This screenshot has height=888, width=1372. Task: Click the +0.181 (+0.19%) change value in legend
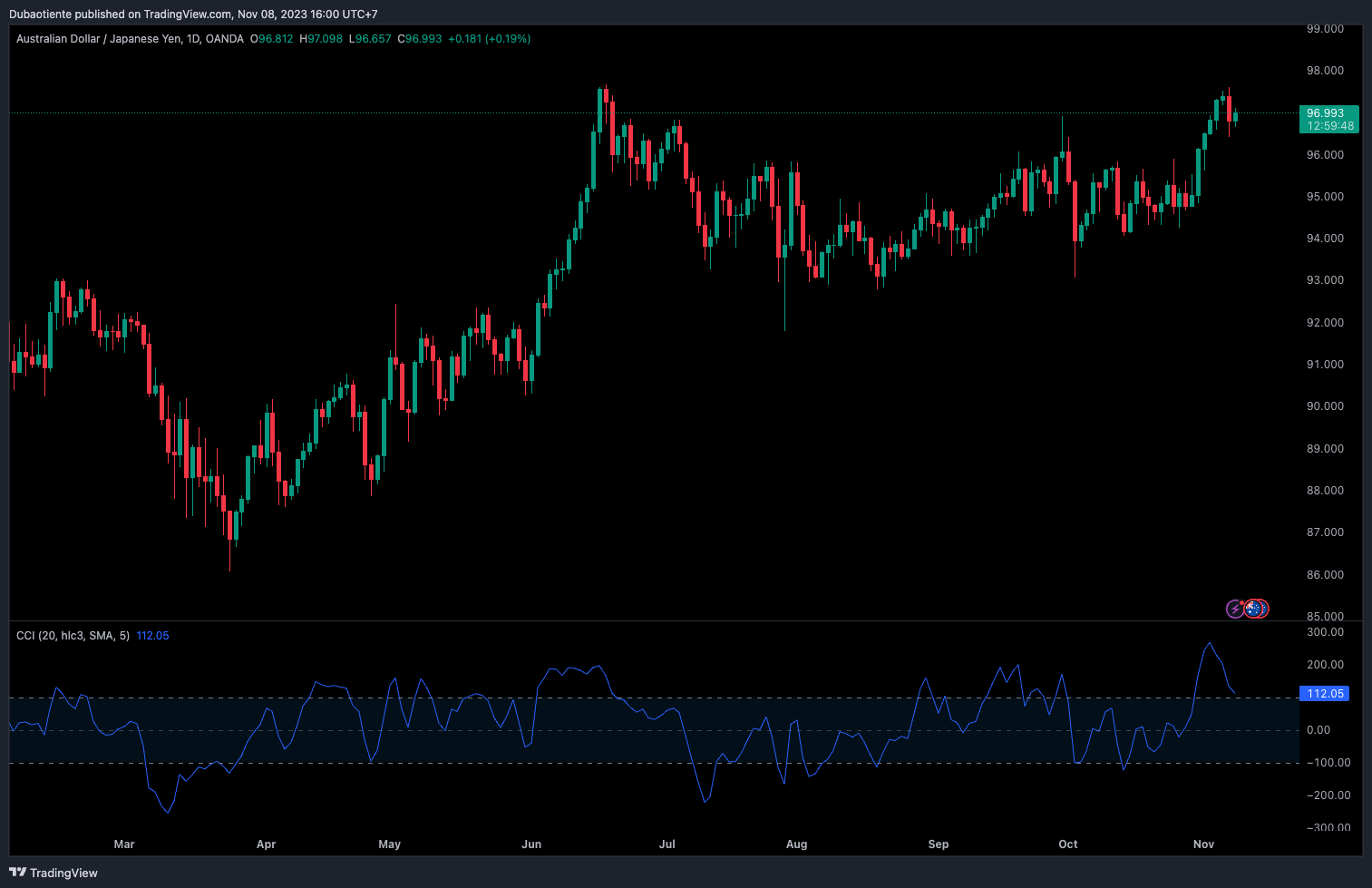point(489,39)
